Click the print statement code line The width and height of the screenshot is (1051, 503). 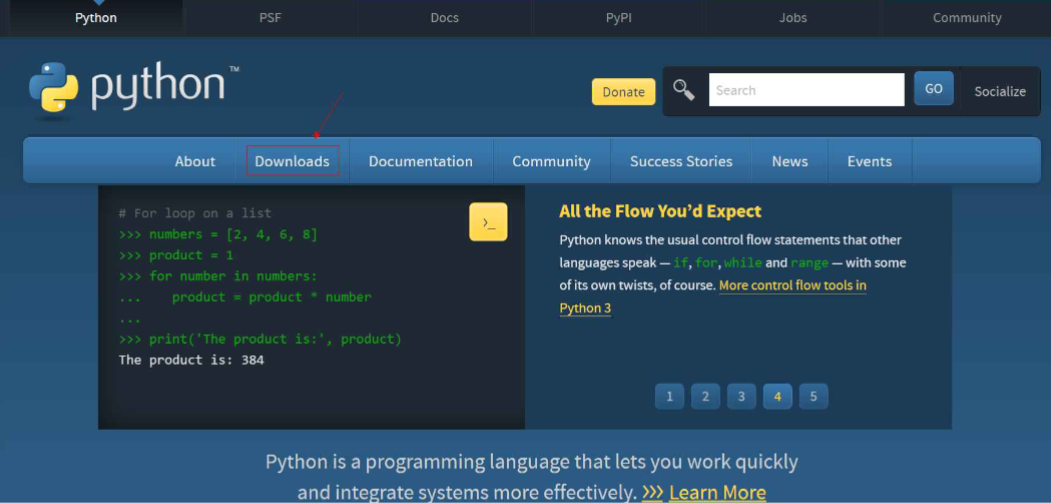(260, 339)
